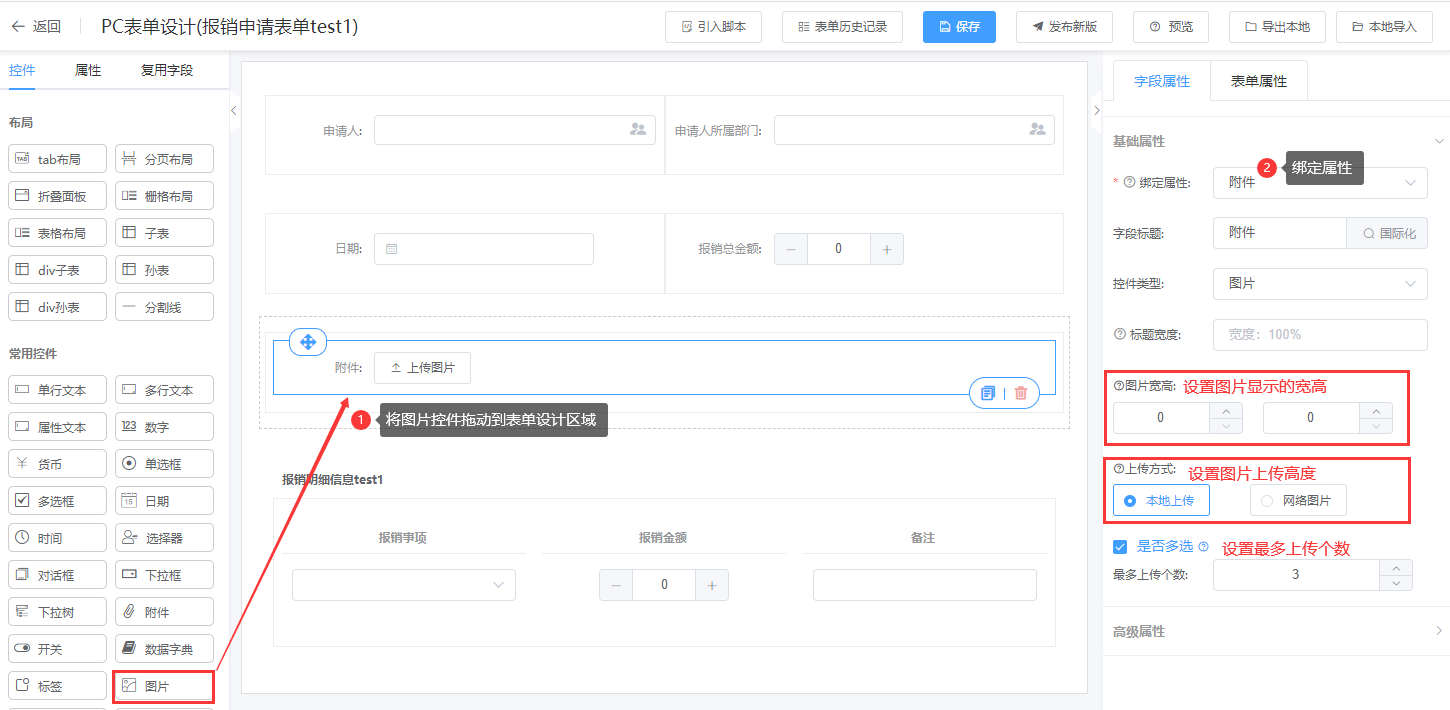
Task: Click the 发布新版 button
Action: click(x=1063, y=27)
